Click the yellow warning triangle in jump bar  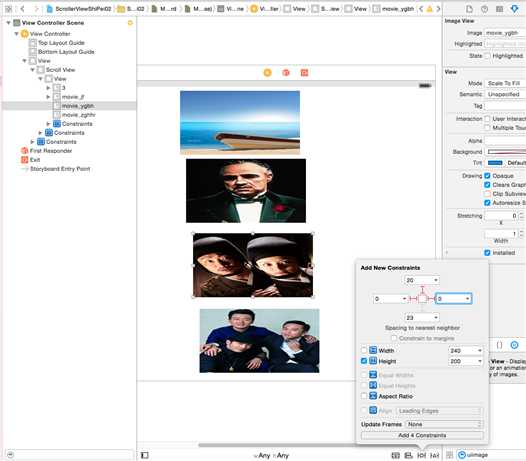pyautogui.click(x=429, y=9)
